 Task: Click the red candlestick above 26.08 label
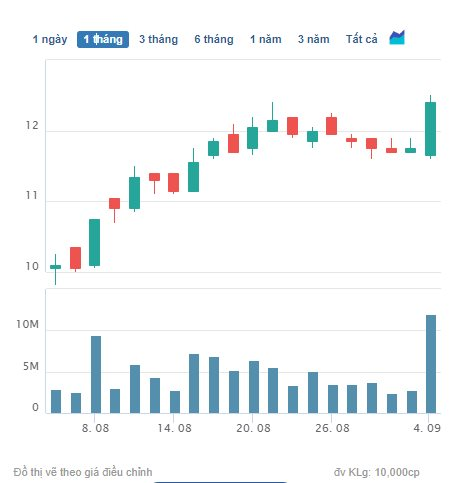point(331,126)
